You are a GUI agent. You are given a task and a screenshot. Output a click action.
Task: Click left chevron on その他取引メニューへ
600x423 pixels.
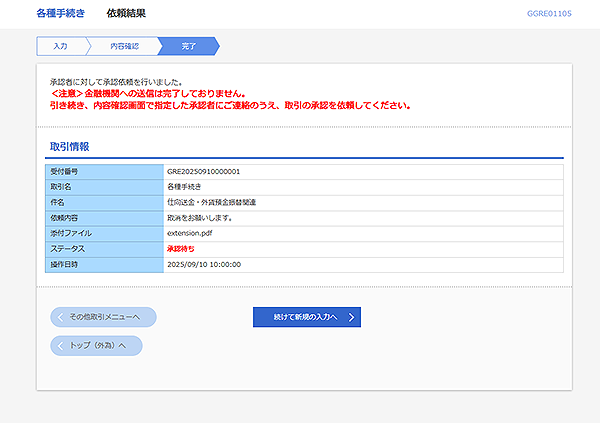click(60, 317)
